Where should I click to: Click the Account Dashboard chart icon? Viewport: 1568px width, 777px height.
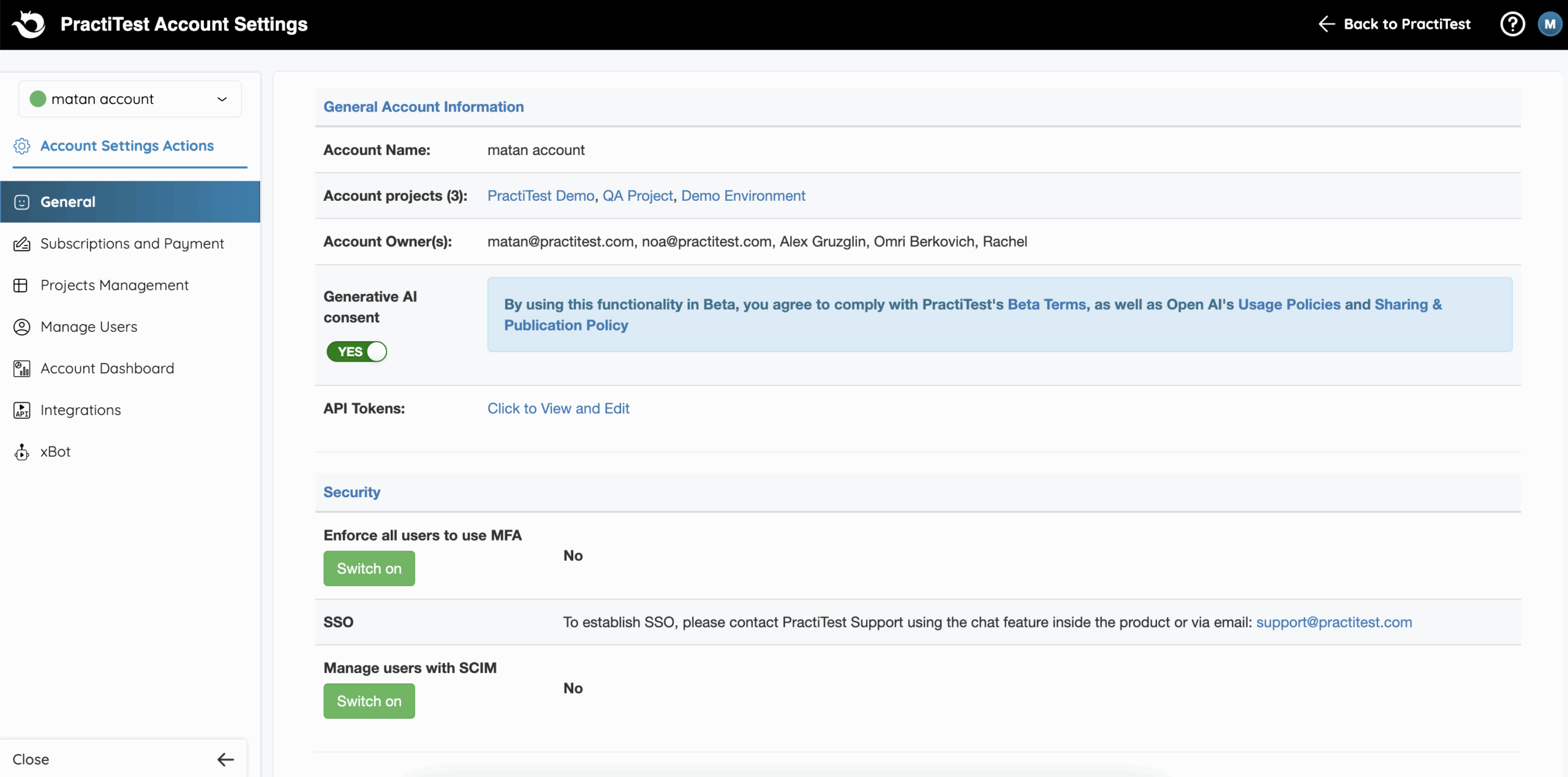(21, 369)
